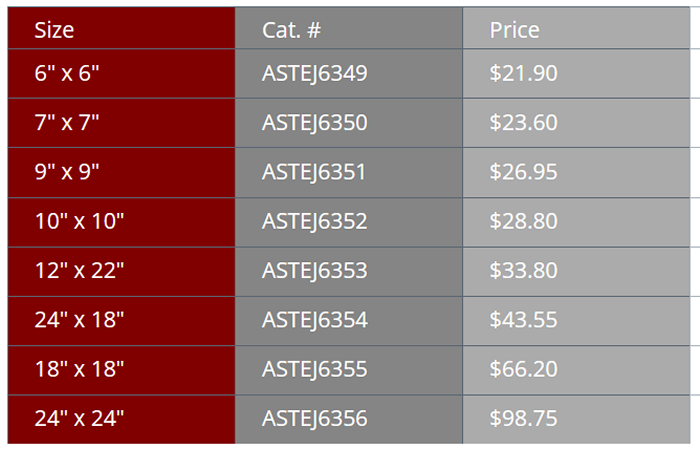Click the $33.80 price cell
700x449 pixels.
click(x=523, y=271)
